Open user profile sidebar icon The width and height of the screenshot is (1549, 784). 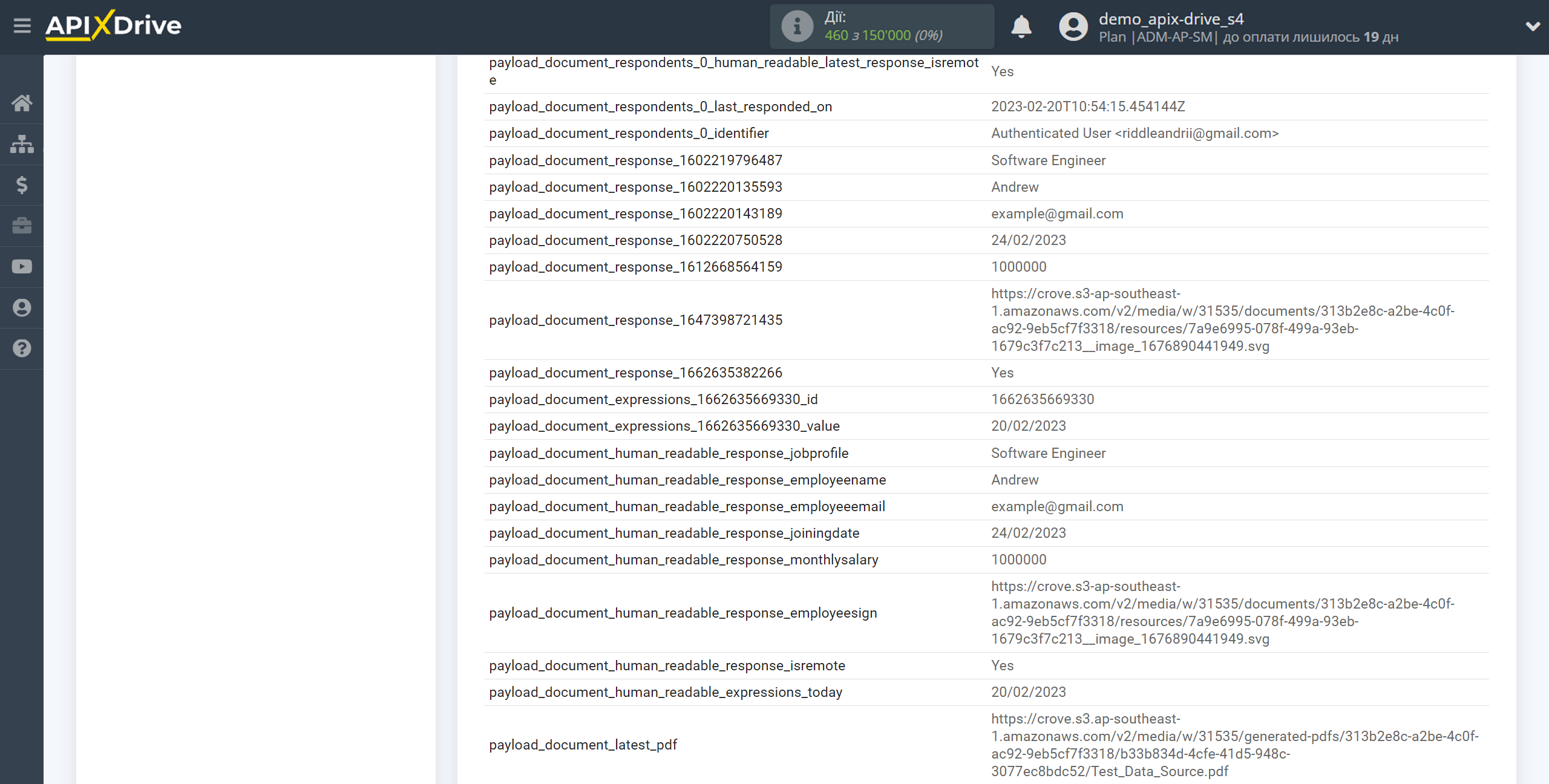click(x=22, y=308)
